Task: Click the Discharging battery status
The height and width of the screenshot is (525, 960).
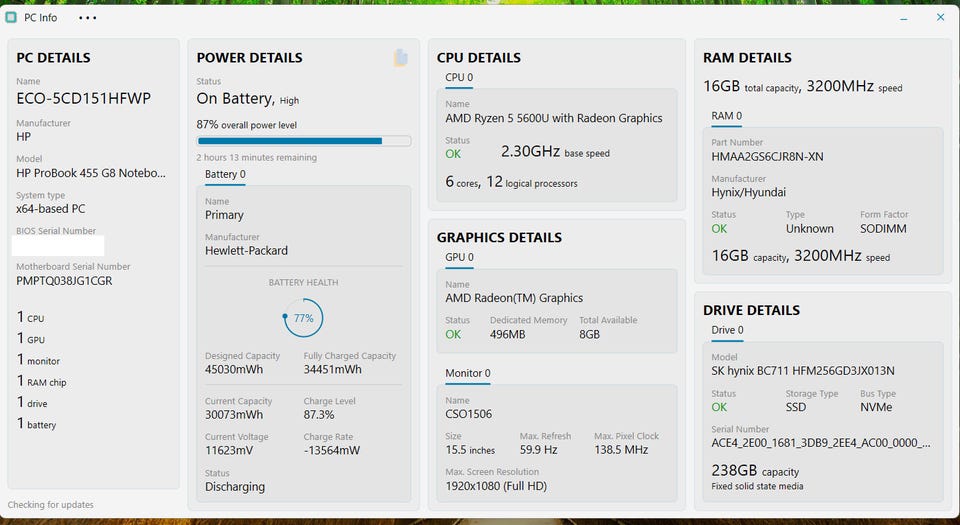Action: click(x=235, y=487)
